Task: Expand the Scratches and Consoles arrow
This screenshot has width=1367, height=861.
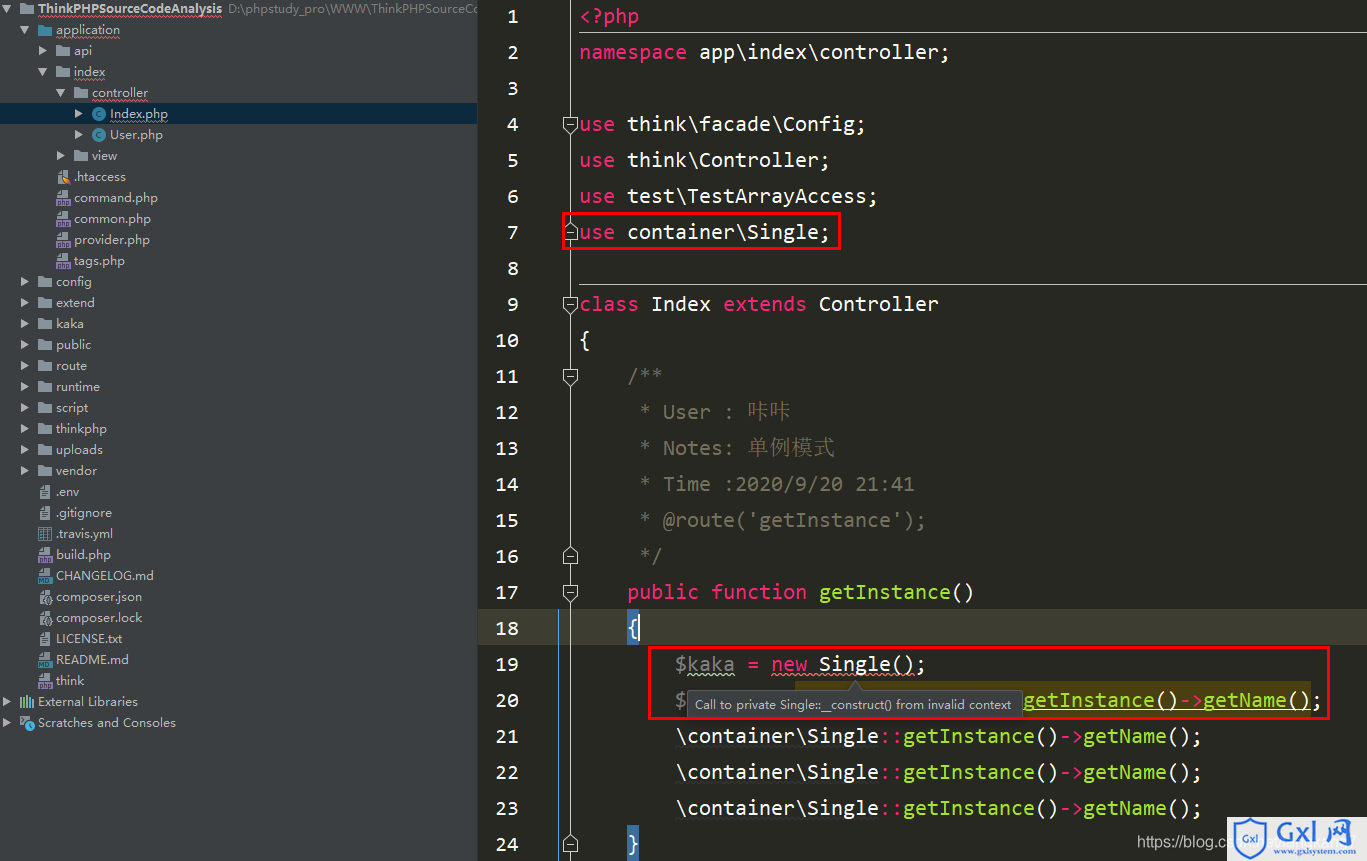Action: 7,723
